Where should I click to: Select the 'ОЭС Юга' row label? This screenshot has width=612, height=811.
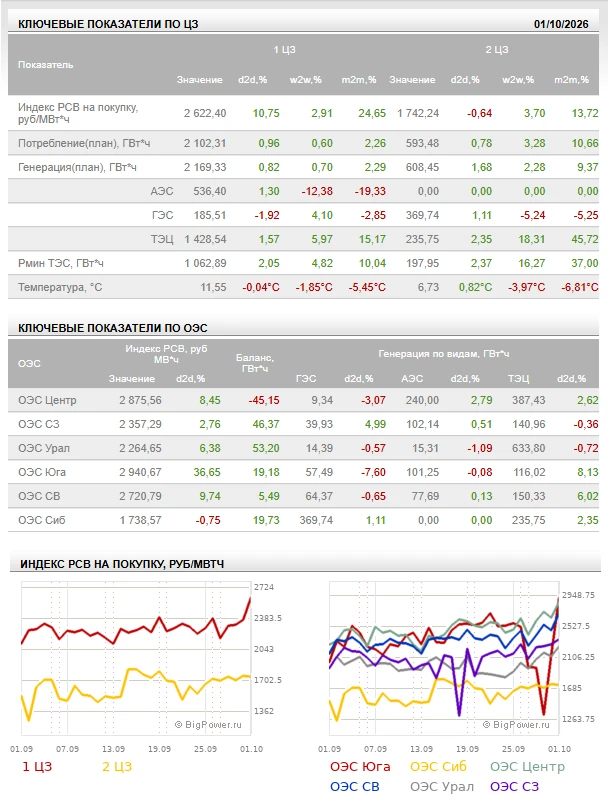click(42, 472)
